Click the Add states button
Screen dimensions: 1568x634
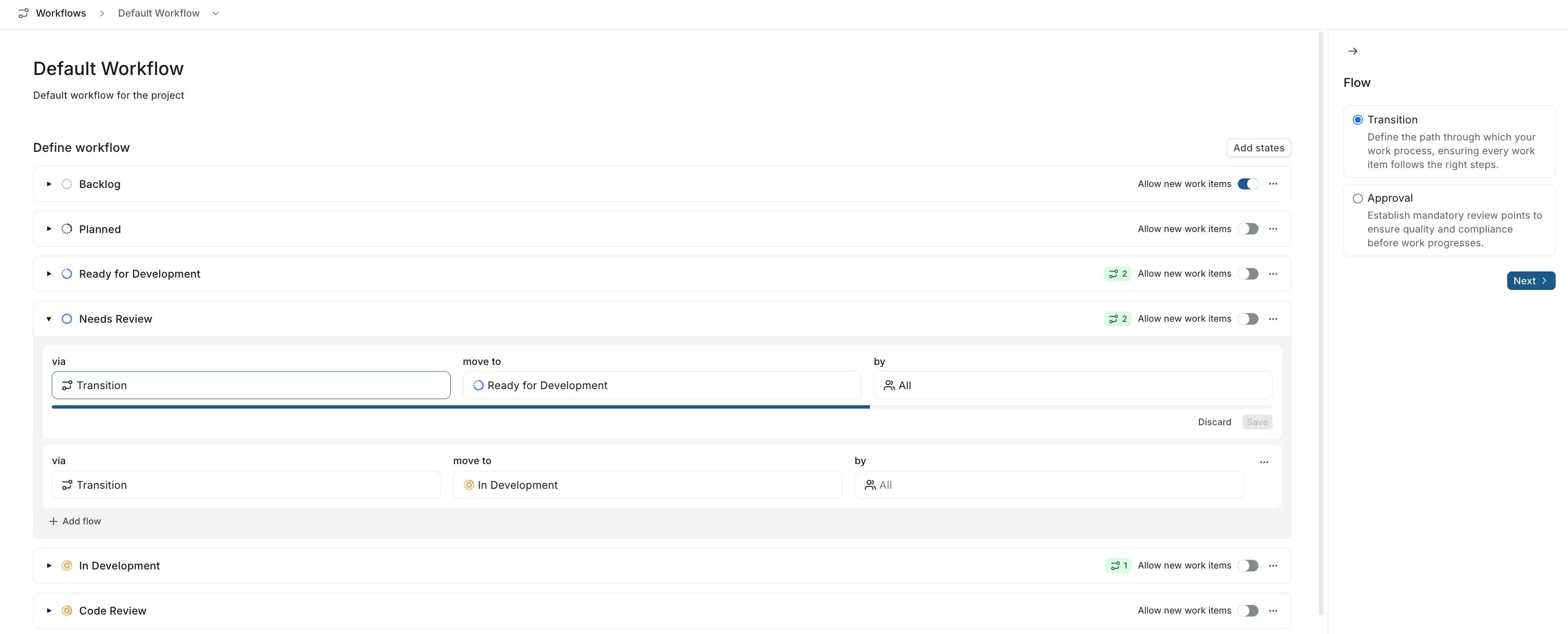1258,148
